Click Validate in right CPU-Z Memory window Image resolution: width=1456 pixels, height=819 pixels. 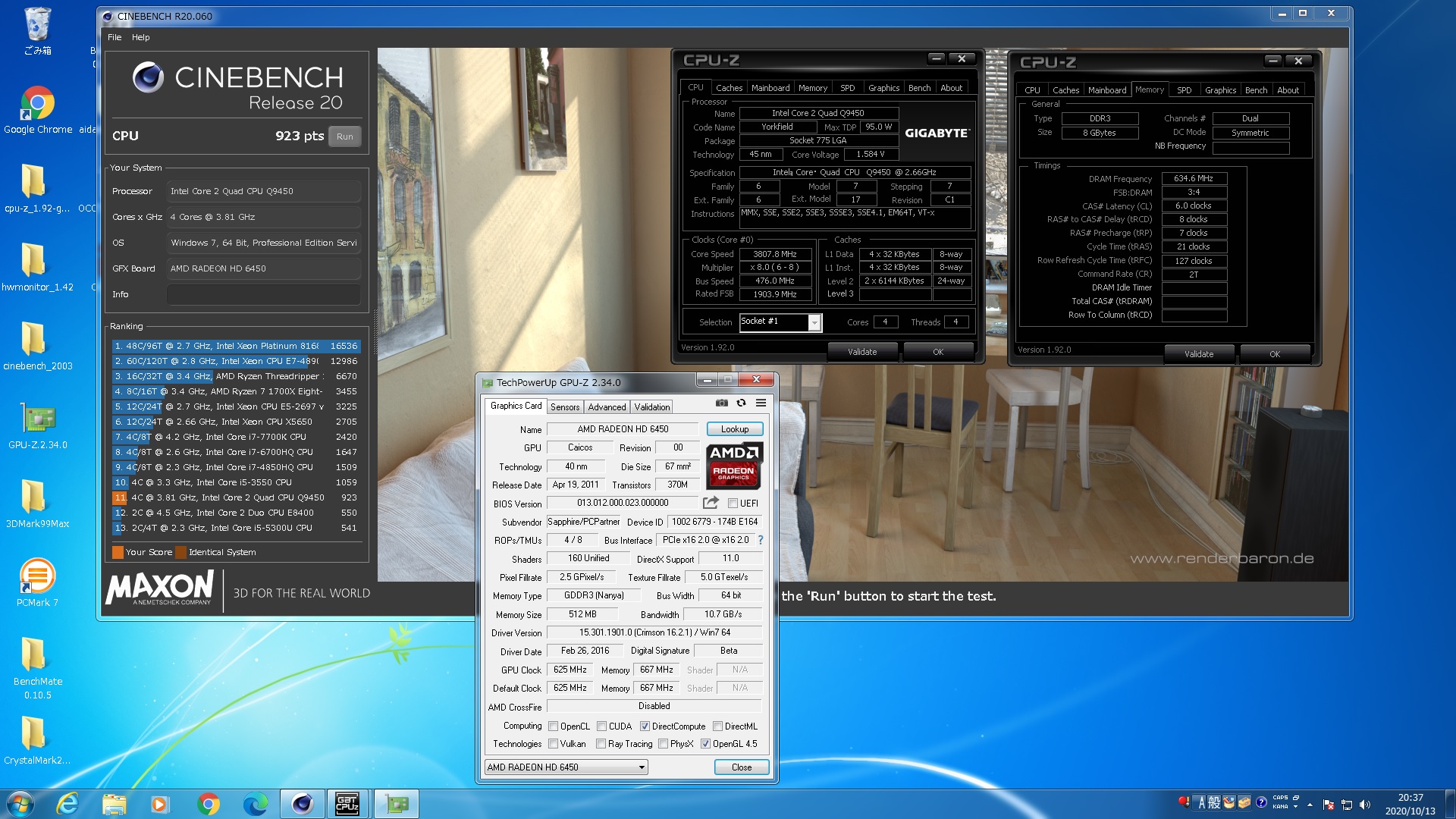pos(1198,354)
